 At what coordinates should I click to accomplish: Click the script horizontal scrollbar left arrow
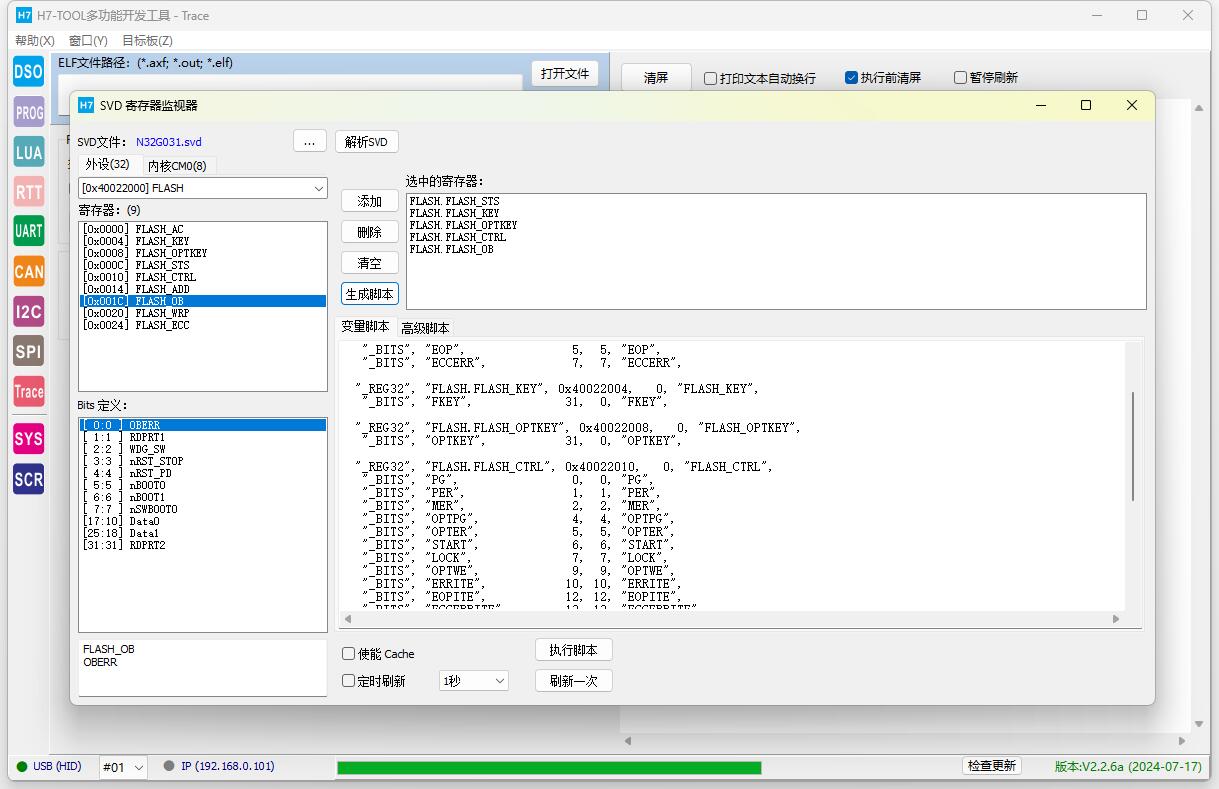tap(348, 619)
